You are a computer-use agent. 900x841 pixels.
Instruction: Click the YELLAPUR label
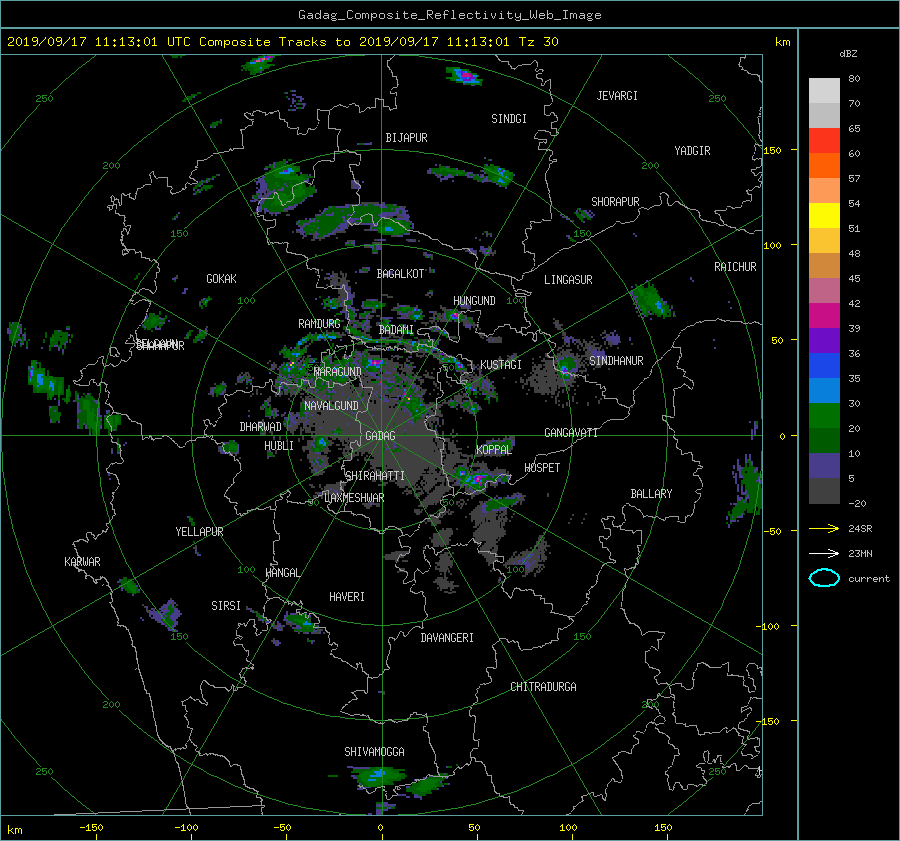tap(199, 532)
